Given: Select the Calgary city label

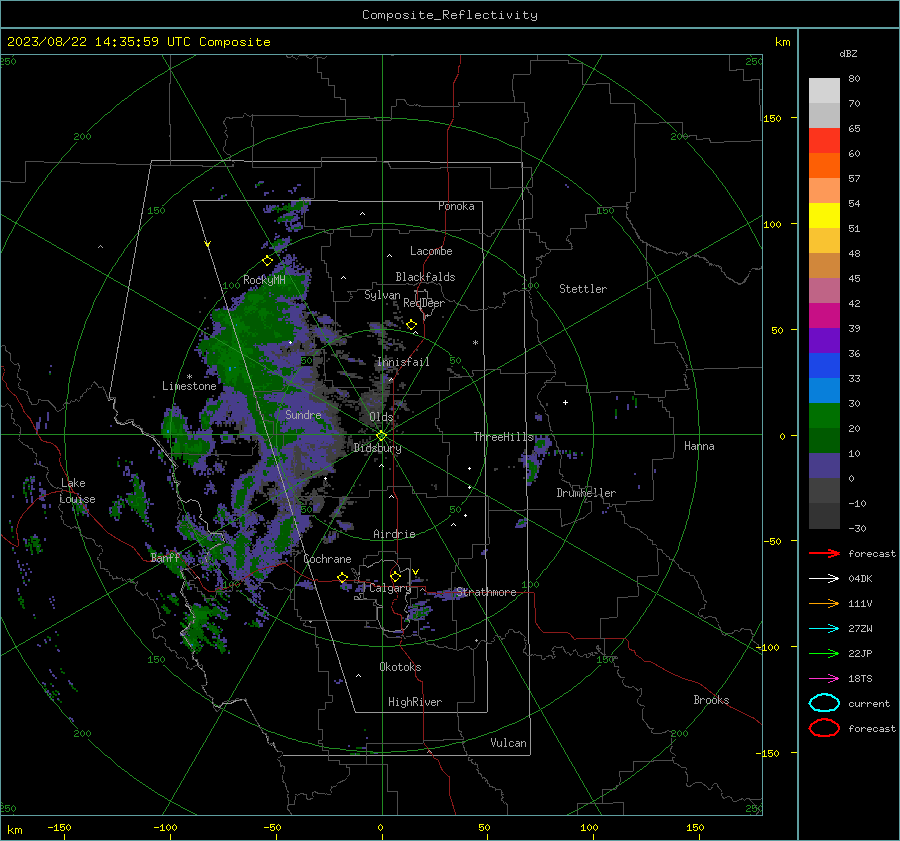Looking at the screenshot, I should 390,588.
